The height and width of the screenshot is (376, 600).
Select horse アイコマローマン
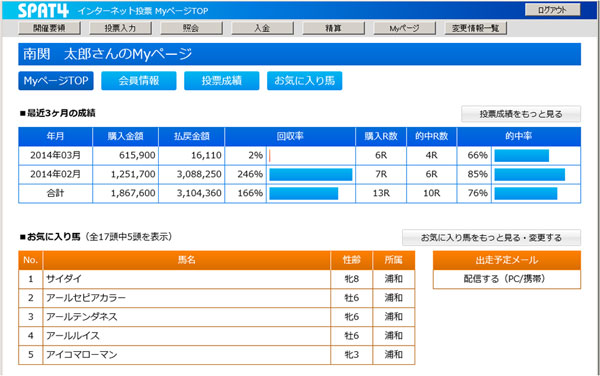tap(82, 355)
